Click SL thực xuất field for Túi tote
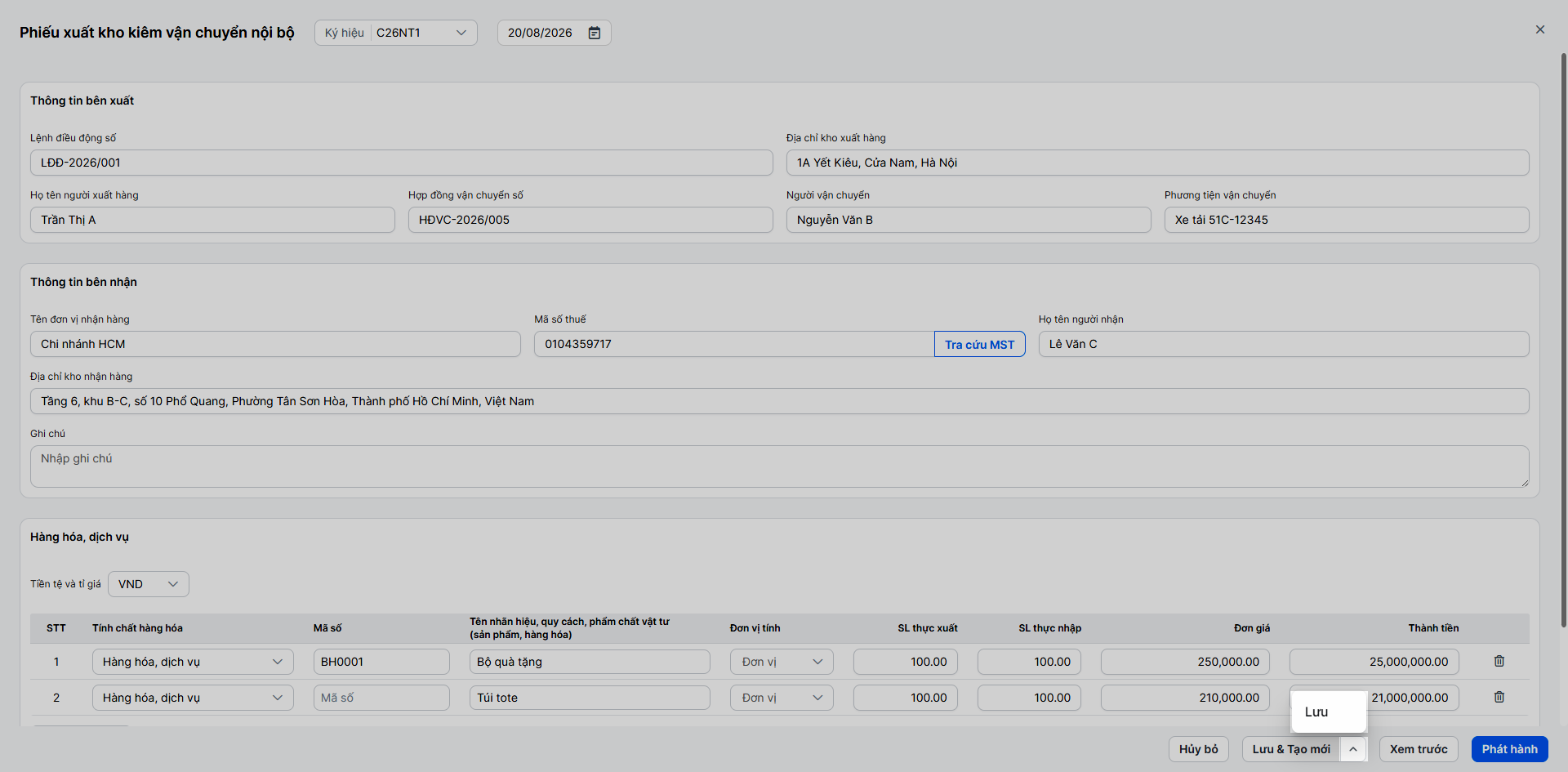The width and height of the screenshot is (1568, 772). pyautogui.click(x=906, y=698)
